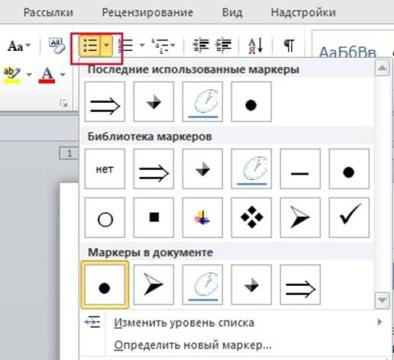The image size is (394, 360).
Task: Select the АаБбВв style preview
Action: click(348, 52)
